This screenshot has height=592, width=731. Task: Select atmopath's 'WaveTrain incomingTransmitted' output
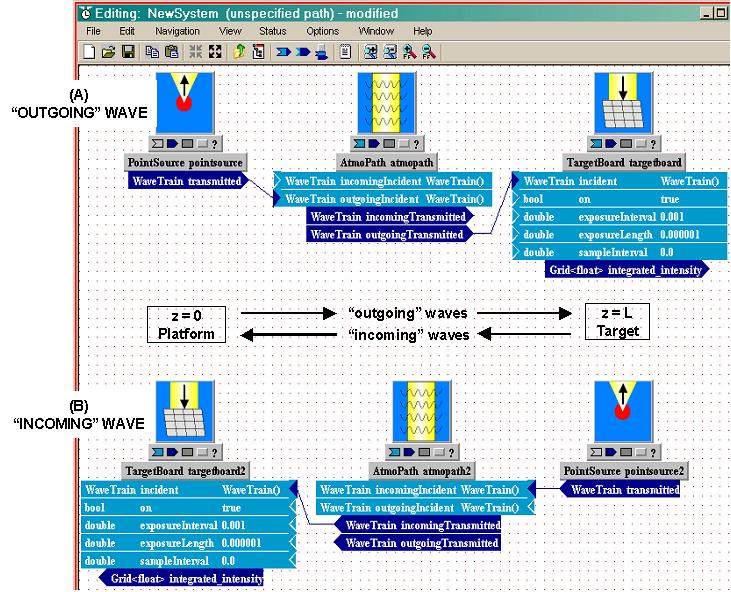point(390,217)
